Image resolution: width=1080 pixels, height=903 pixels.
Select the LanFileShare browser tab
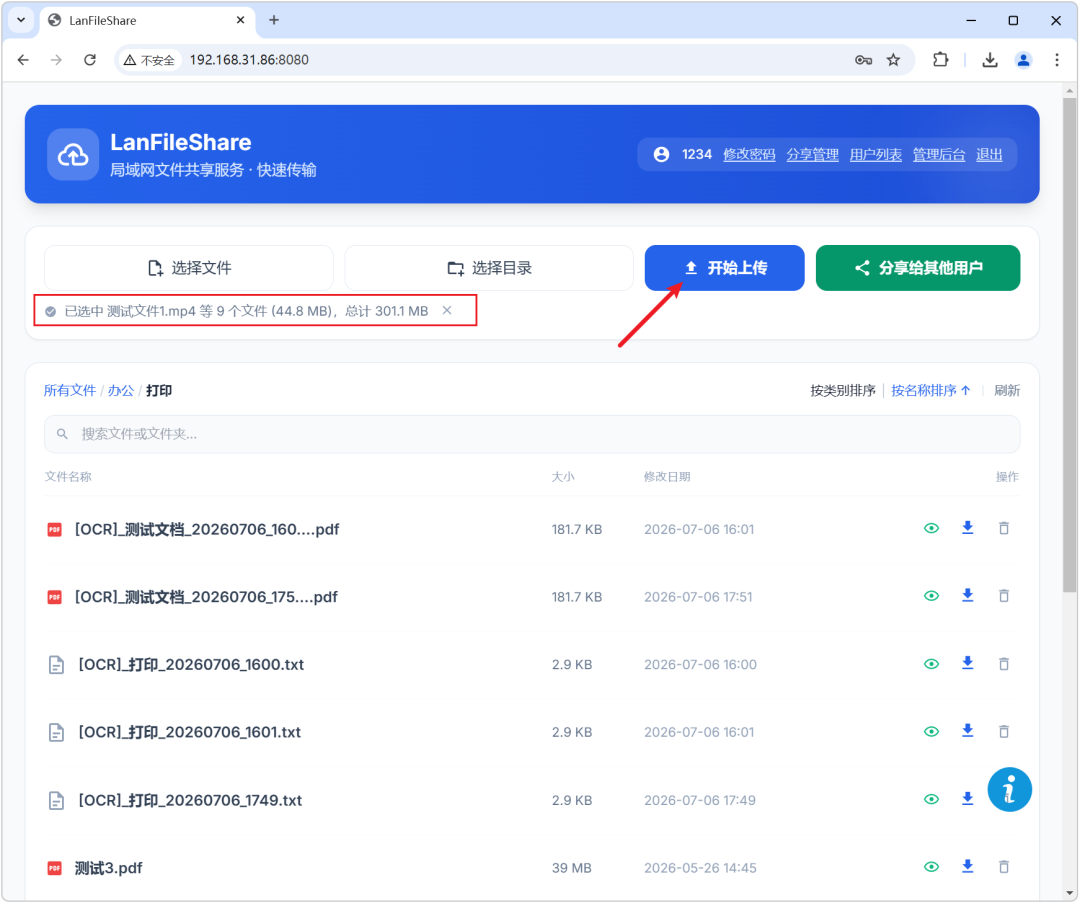147,20
